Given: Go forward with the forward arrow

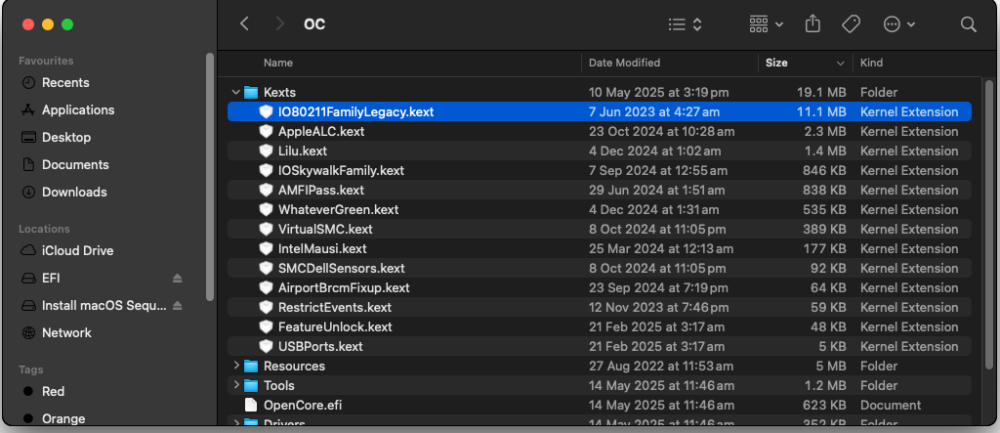Looking at the screenshot, I should [279, 24].
